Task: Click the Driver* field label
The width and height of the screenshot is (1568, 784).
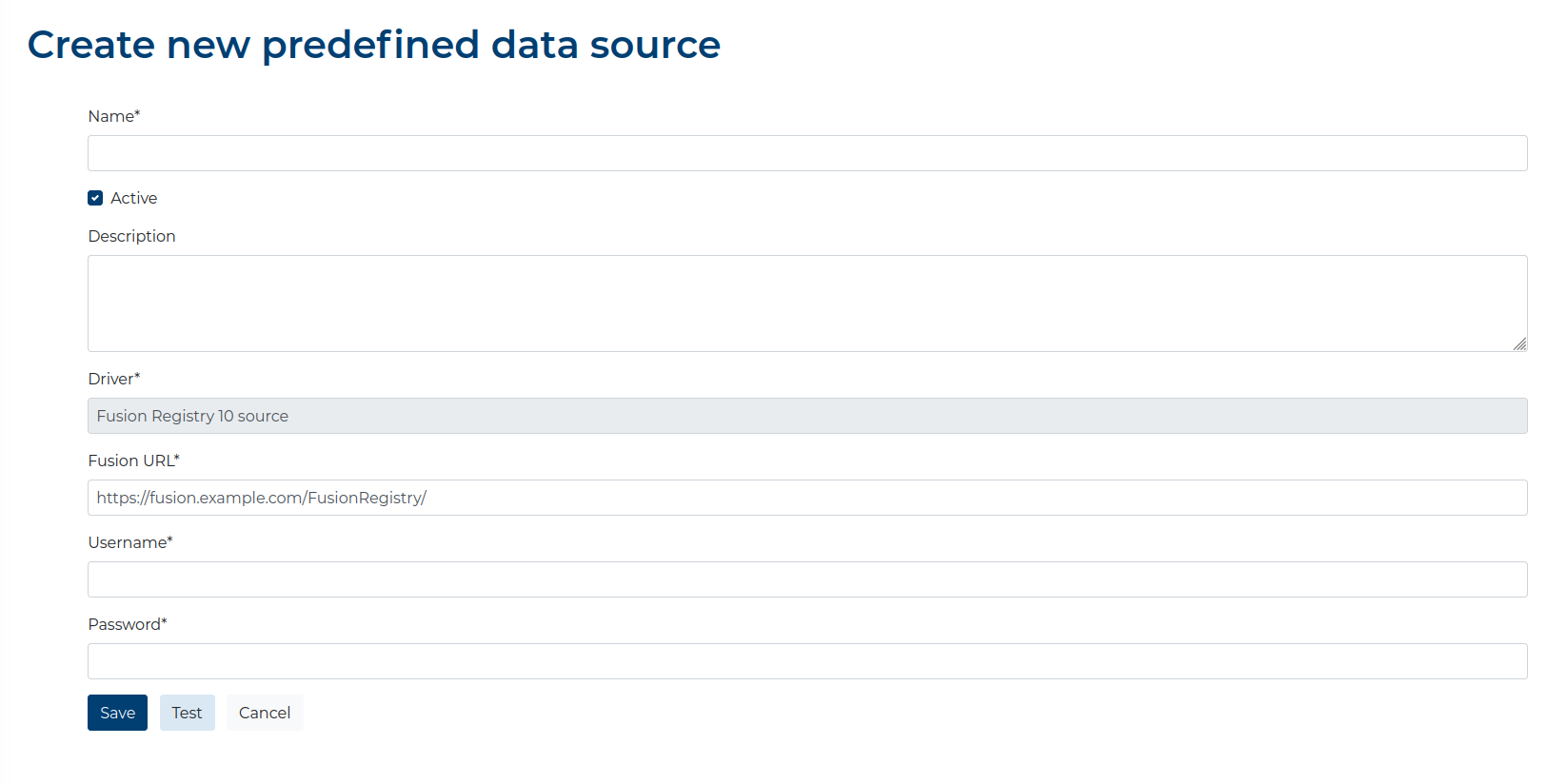Action: 114,379
